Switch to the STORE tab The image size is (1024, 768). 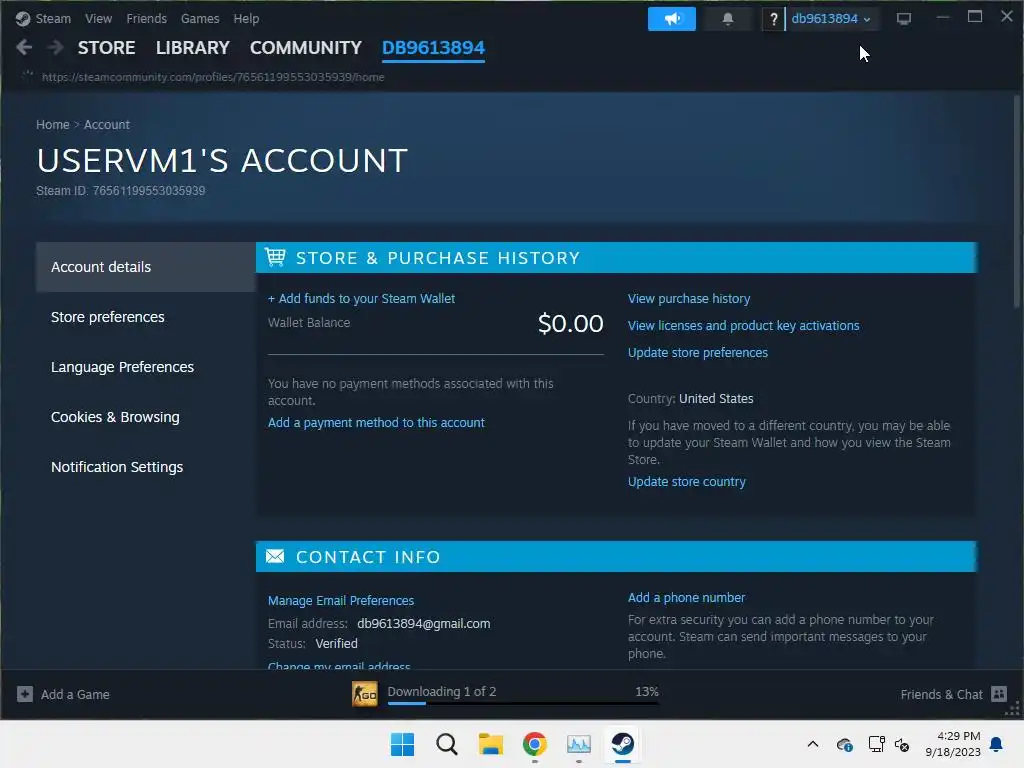pos(106,48)
